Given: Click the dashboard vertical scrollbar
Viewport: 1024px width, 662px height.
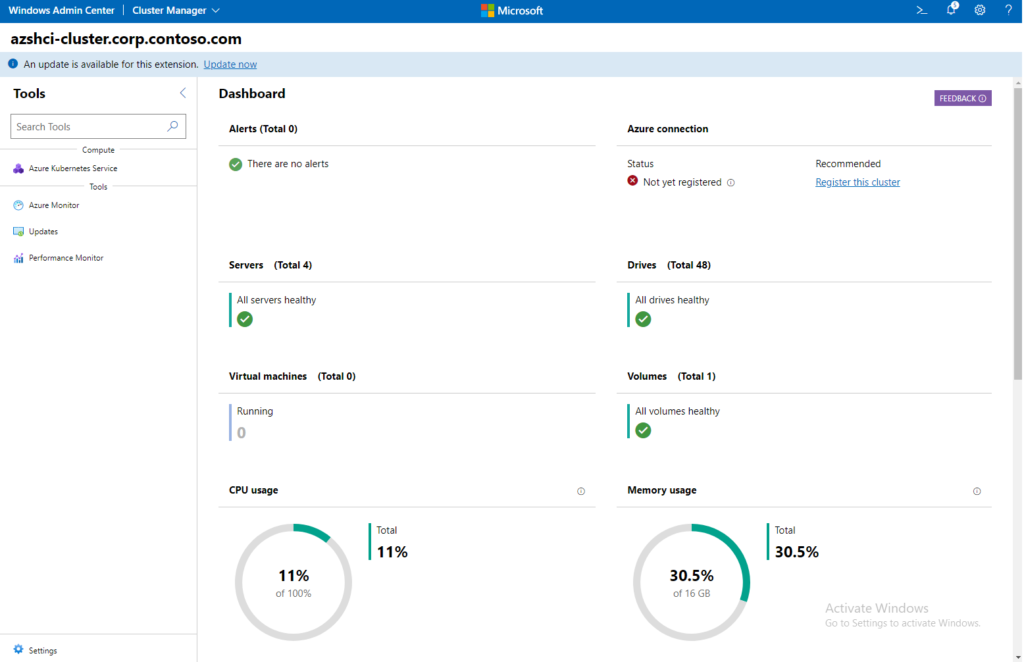Looking at the screenshot, I should (x=1017, y=232).
